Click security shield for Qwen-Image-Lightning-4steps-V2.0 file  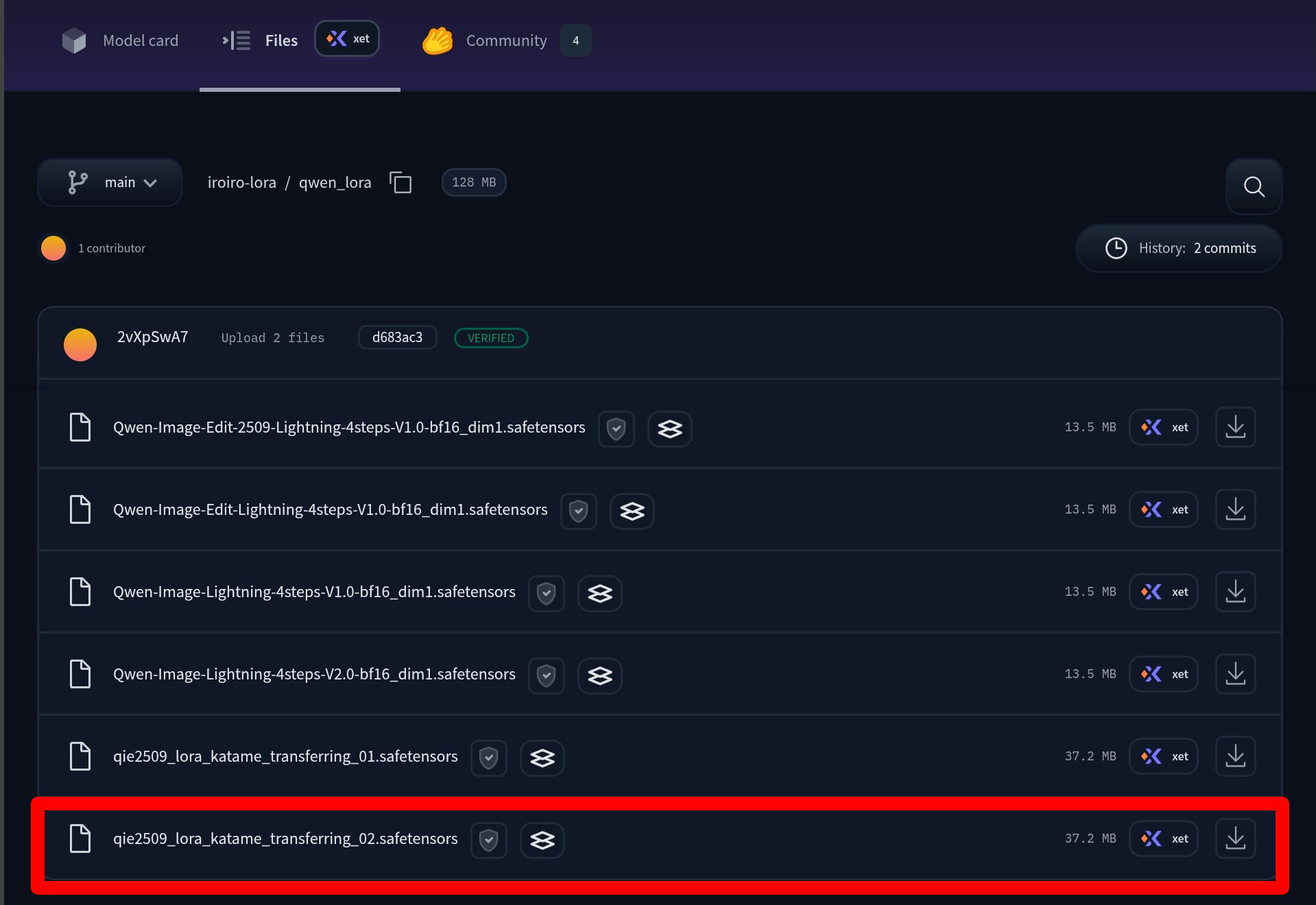click(x=546, y=675)
